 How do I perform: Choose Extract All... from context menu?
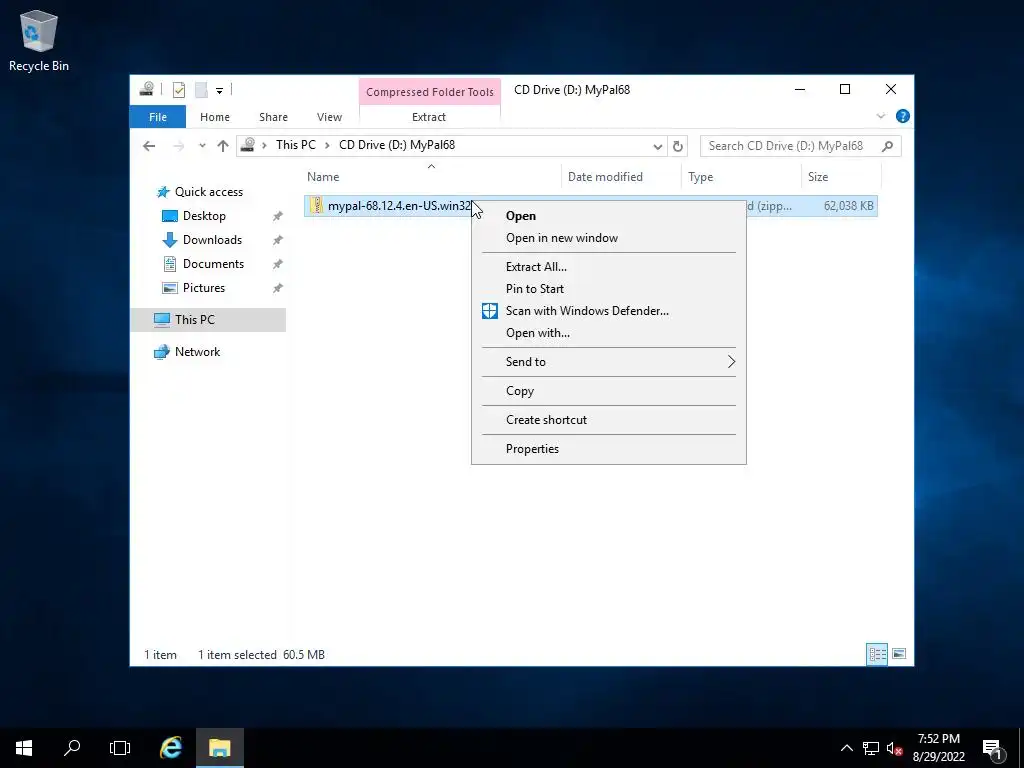point(609,267)
